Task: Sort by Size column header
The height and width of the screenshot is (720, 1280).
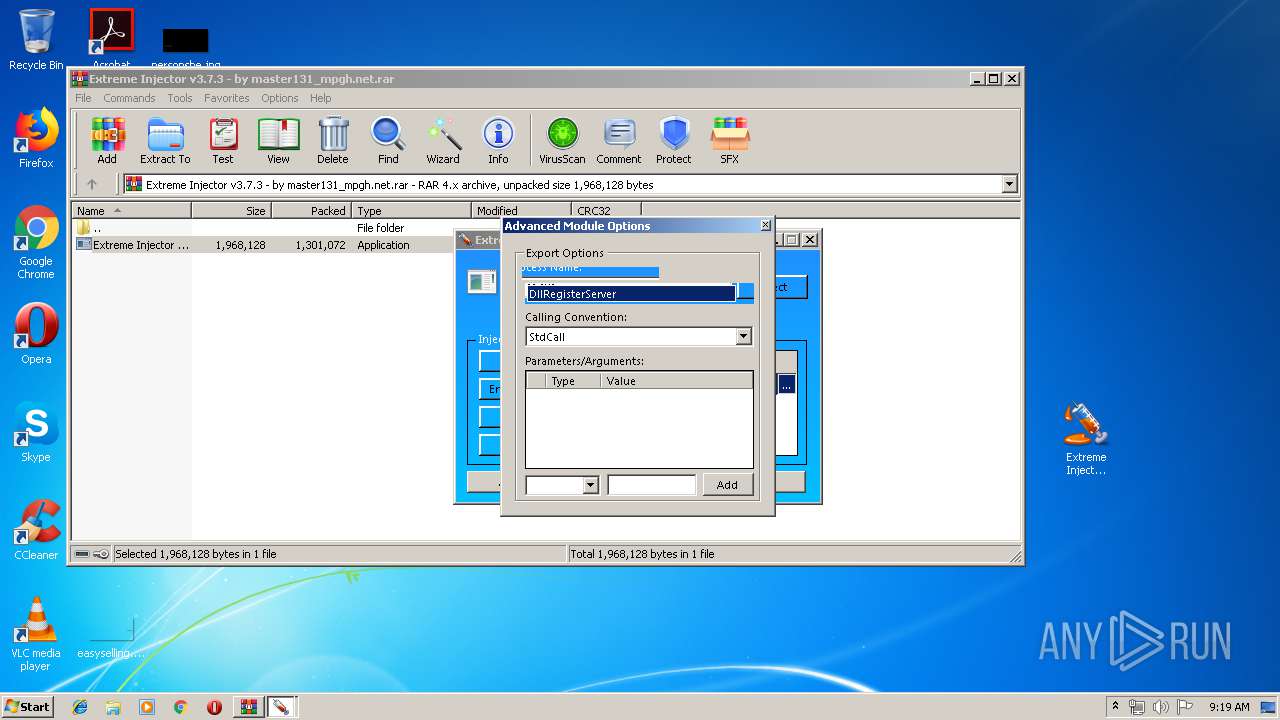Action: point(231,210)
